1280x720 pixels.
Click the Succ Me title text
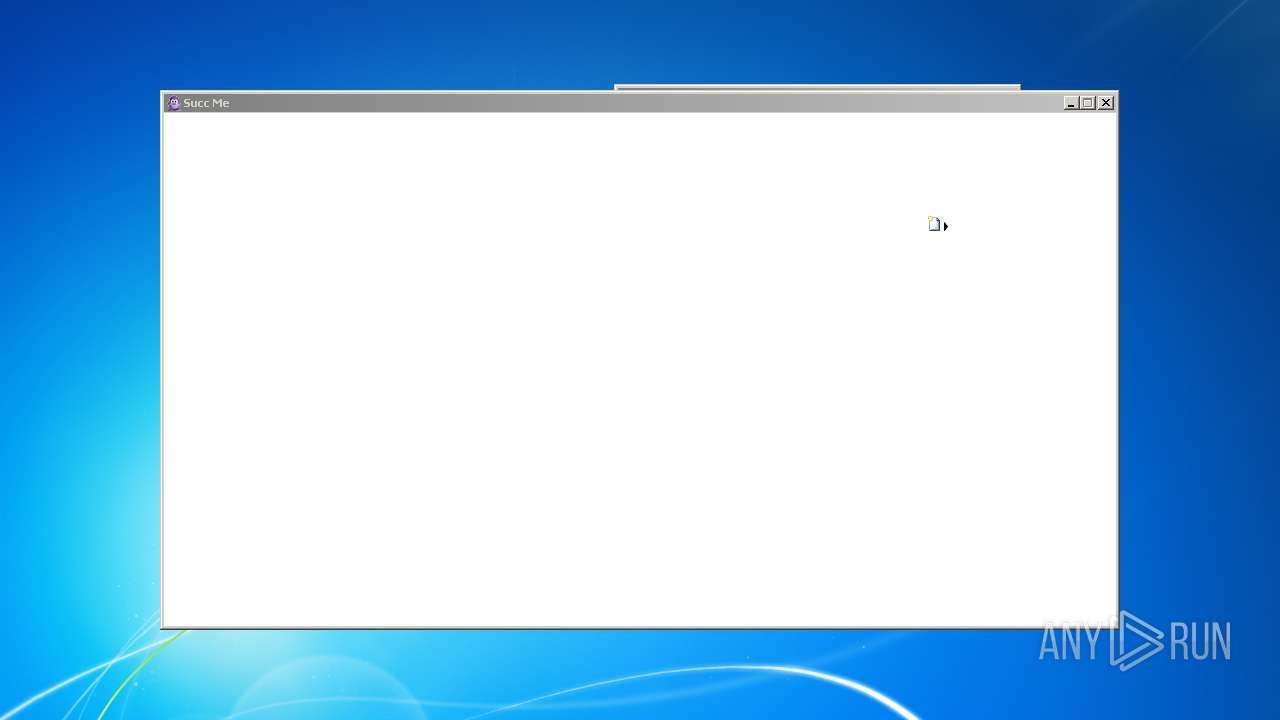pyautogui.click(x=206, y=103)
